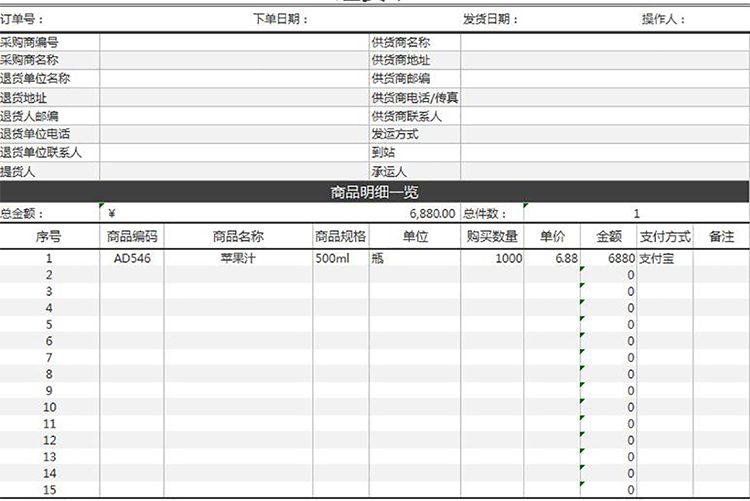The image size is (750, 501).
Task: Click the 承运人 label cell
Action: (415, 171)
